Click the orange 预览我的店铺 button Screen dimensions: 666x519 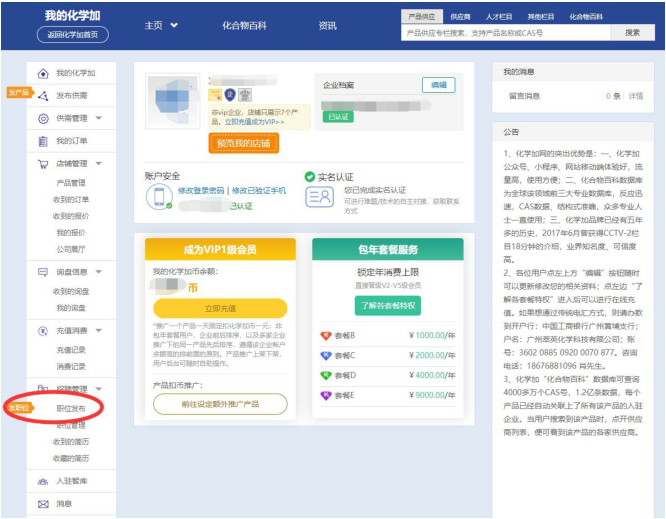[244, 143]
